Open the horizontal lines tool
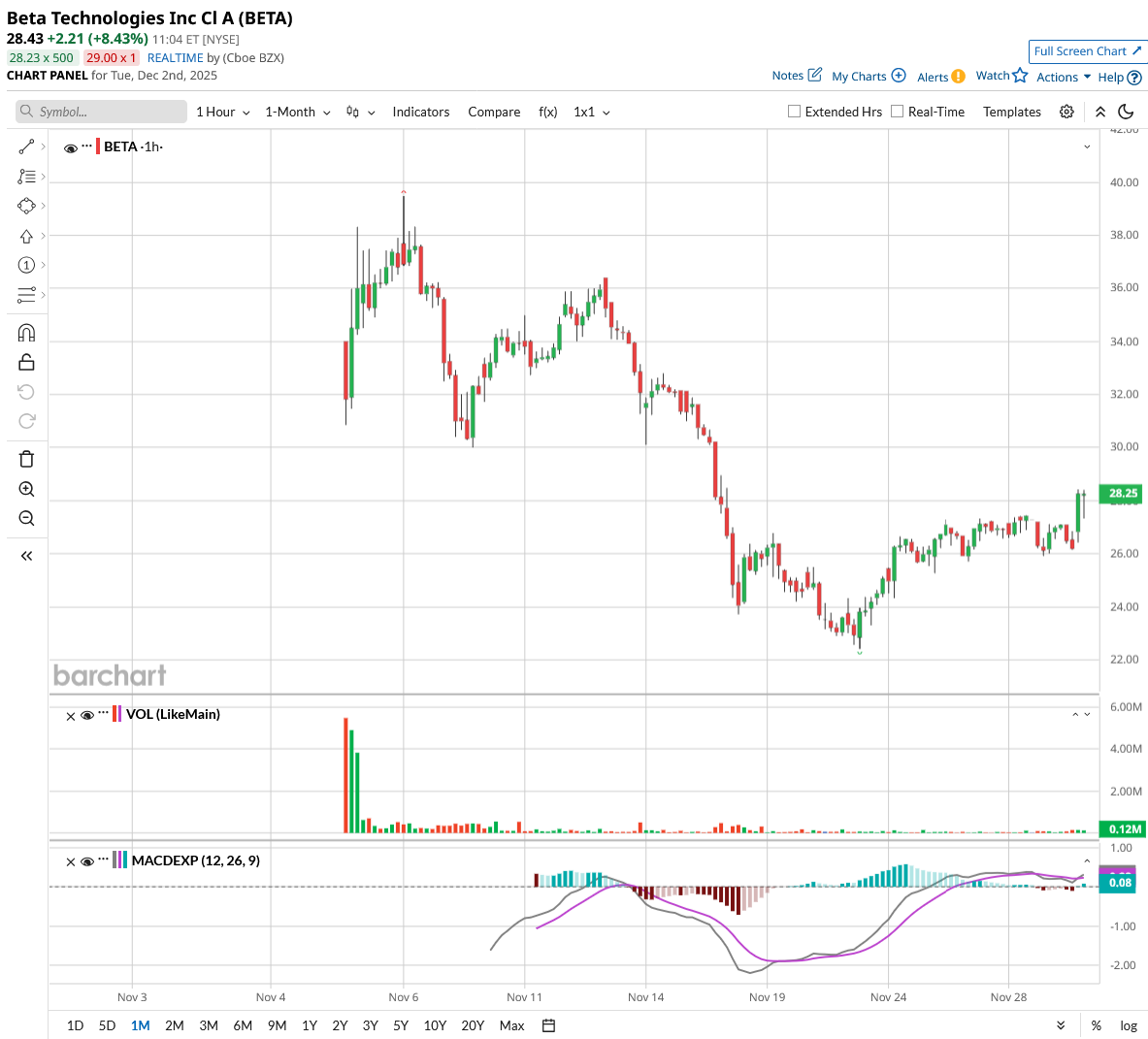Screen dimensions: 1148x1039 pos(26,295)
